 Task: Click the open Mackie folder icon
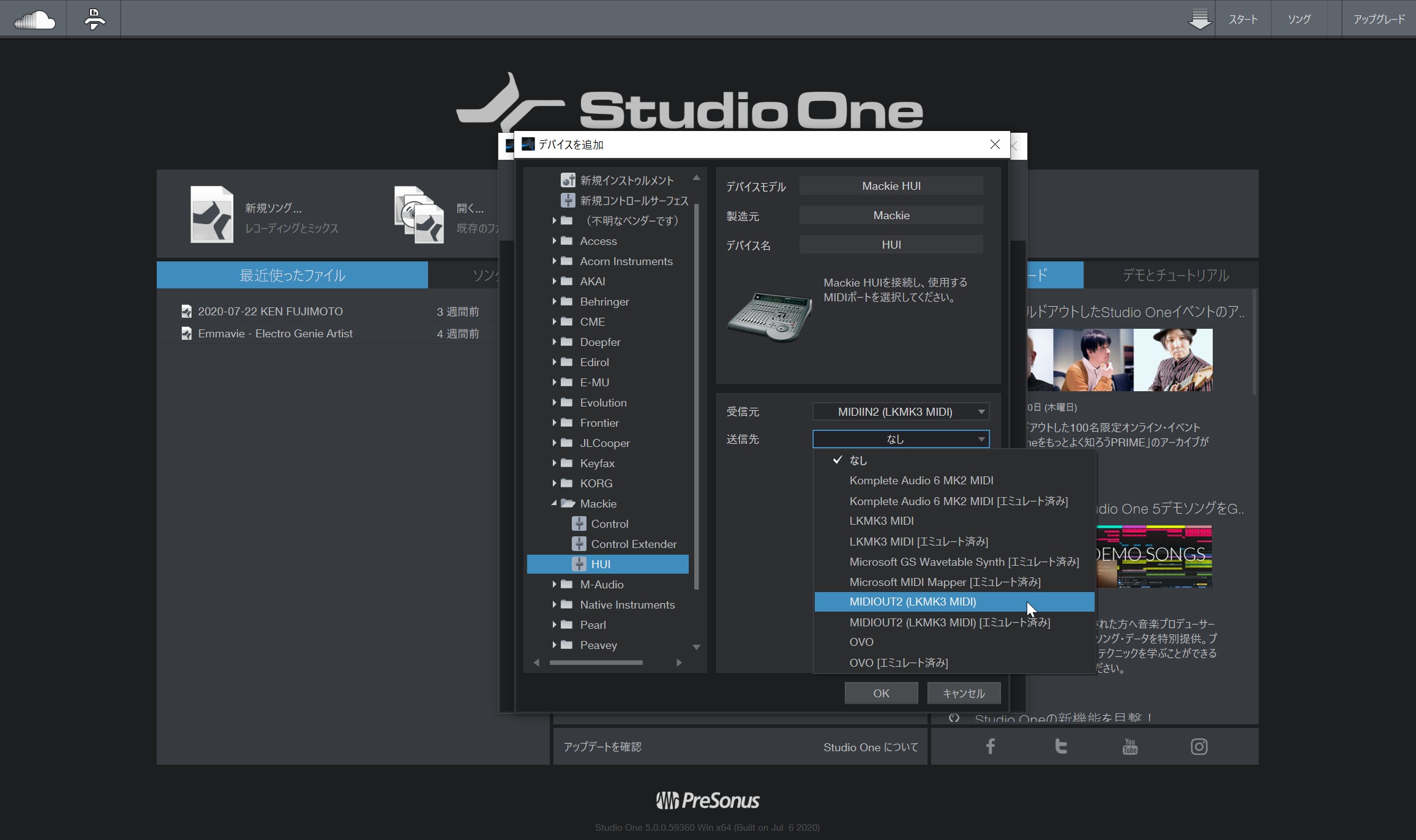click(x=568, y=503)
